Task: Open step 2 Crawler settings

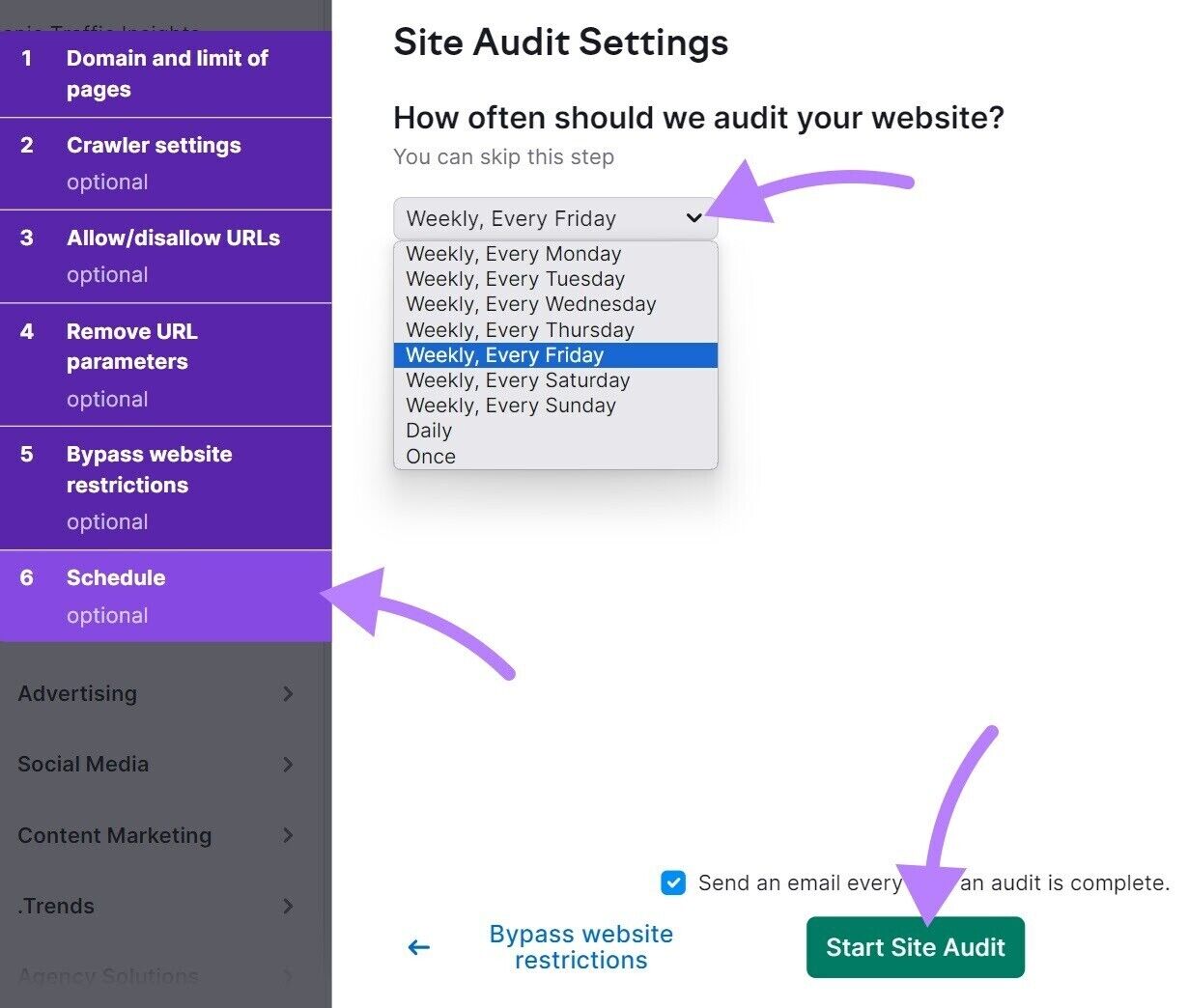Action: [x=153, y=145]
